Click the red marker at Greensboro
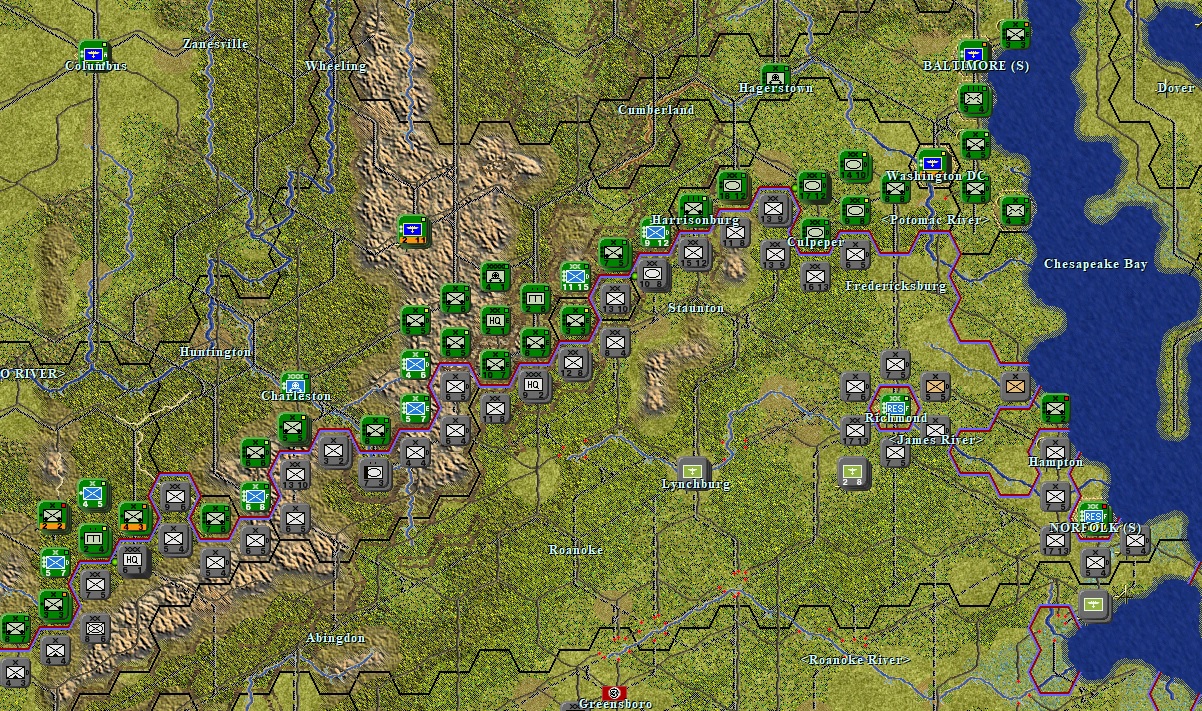The height and width of the screenshot is (711, 1202). tap(614, 692)
